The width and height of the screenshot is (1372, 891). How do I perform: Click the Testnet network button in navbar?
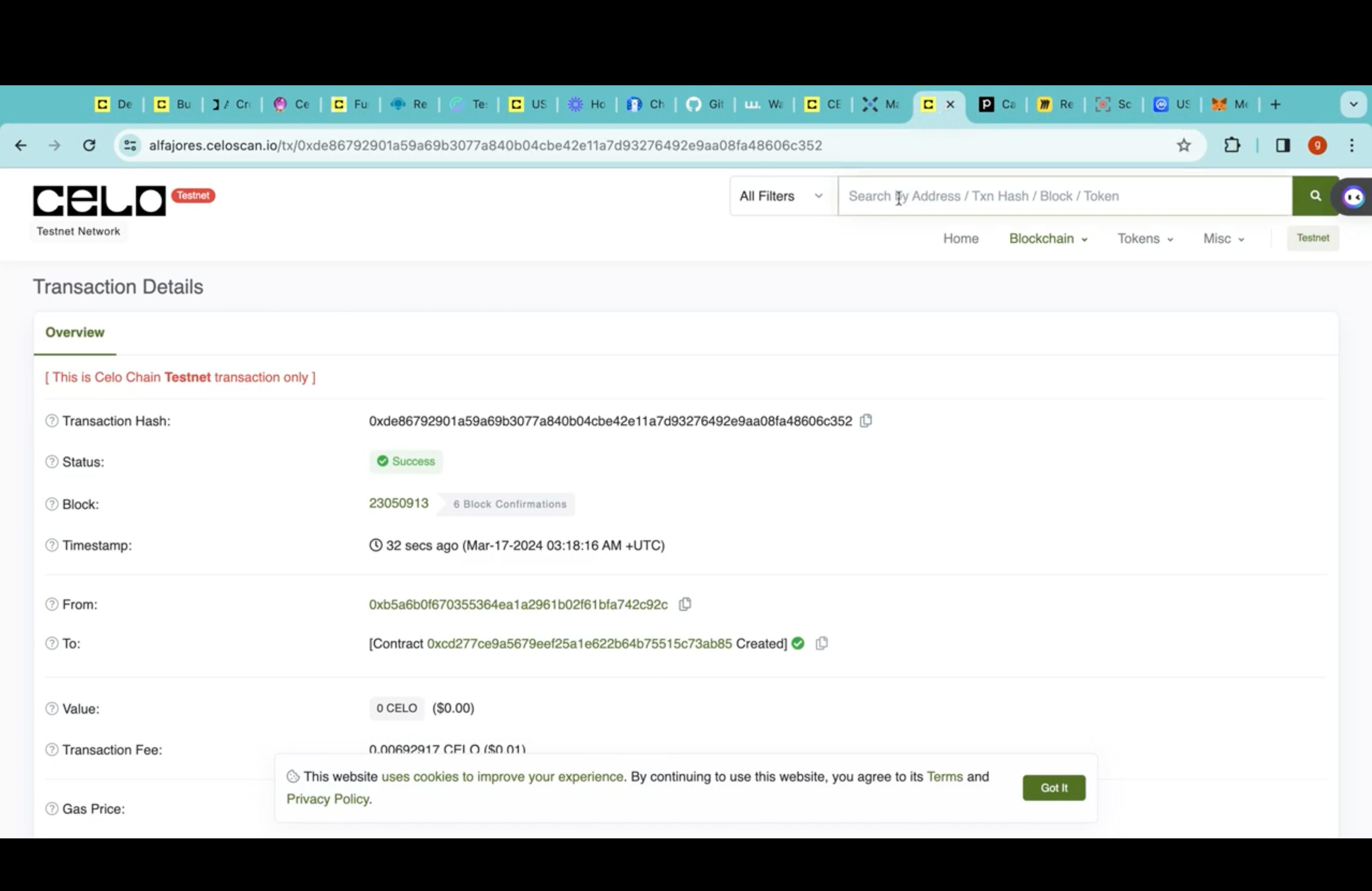[x=1313, y=238]
